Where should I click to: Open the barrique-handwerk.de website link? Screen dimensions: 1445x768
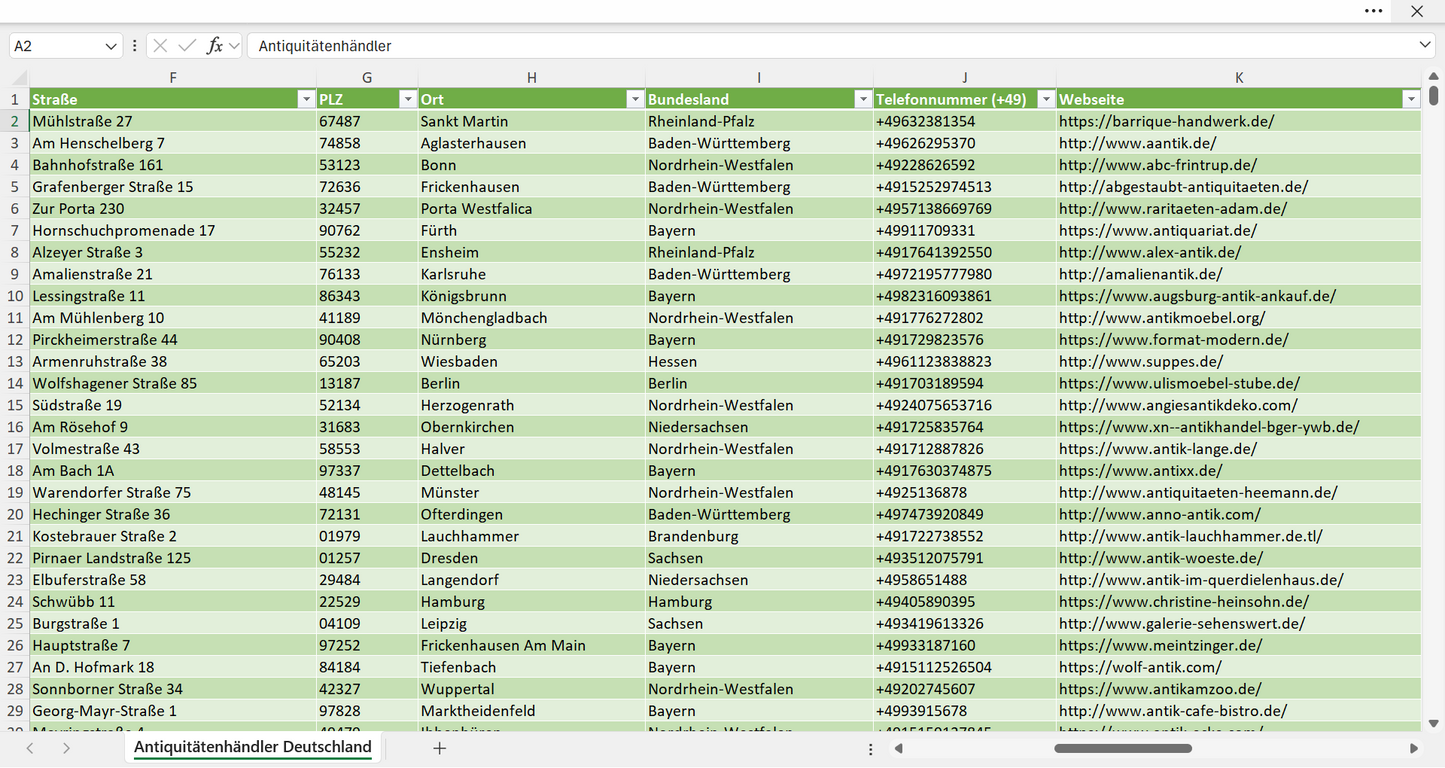pos(1167,121)
